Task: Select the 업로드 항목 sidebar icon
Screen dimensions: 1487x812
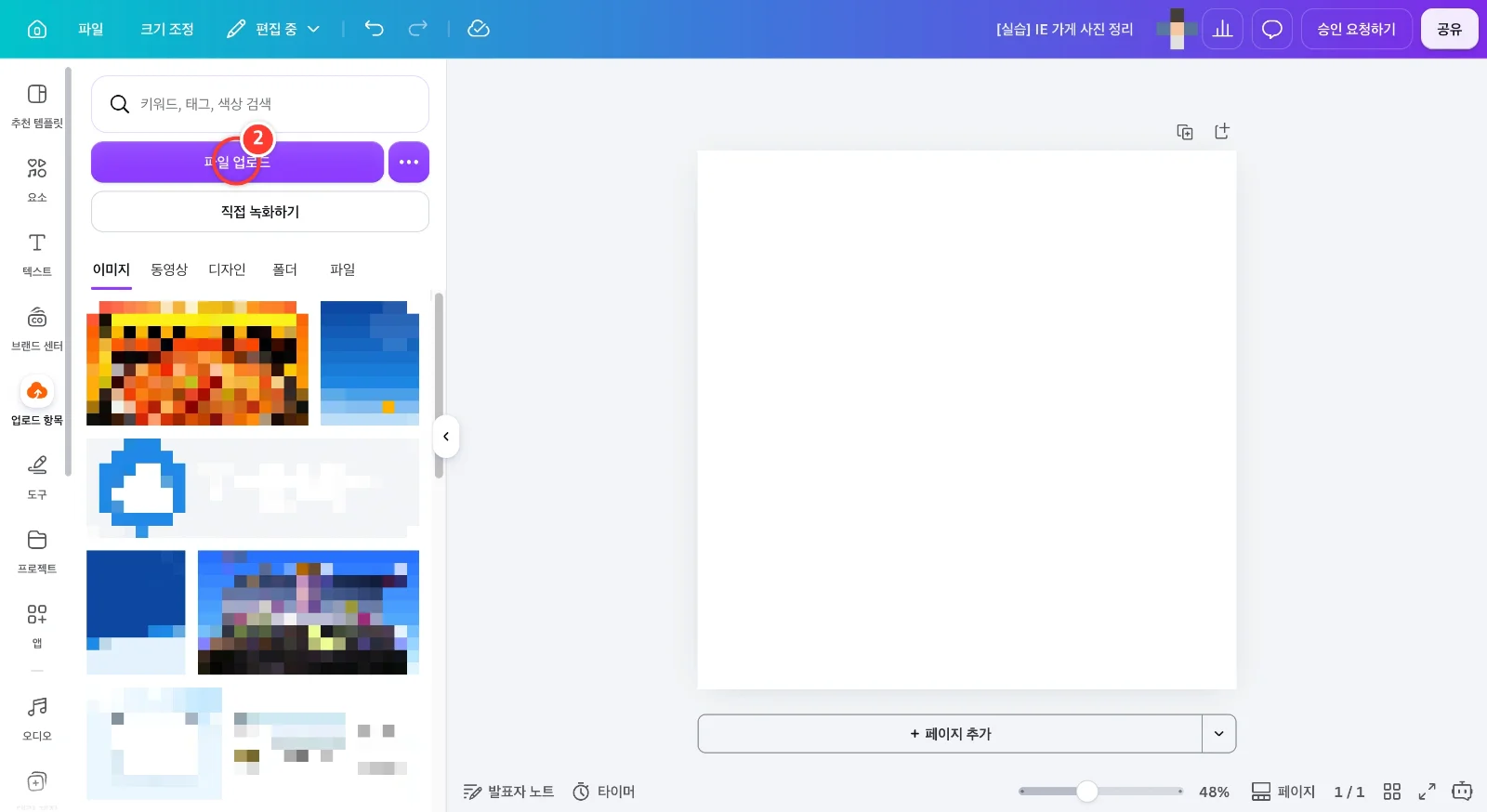Action: pos(37,401)
